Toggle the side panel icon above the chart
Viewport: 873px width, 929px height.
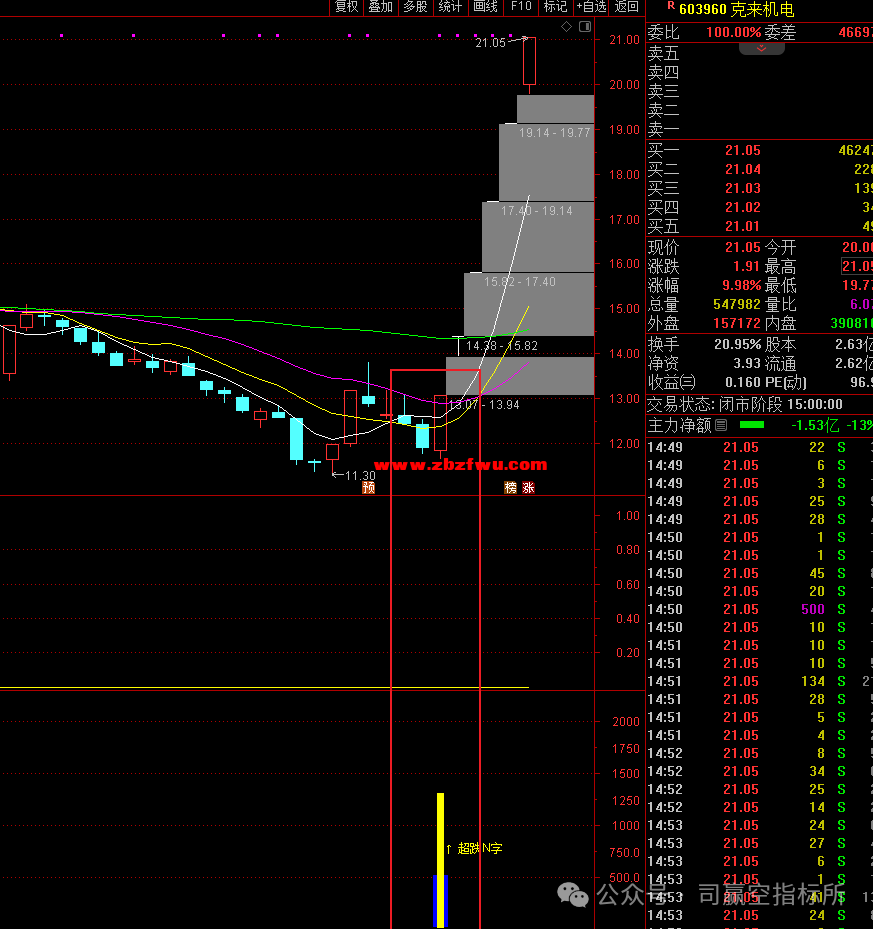(x=585, y=27)
